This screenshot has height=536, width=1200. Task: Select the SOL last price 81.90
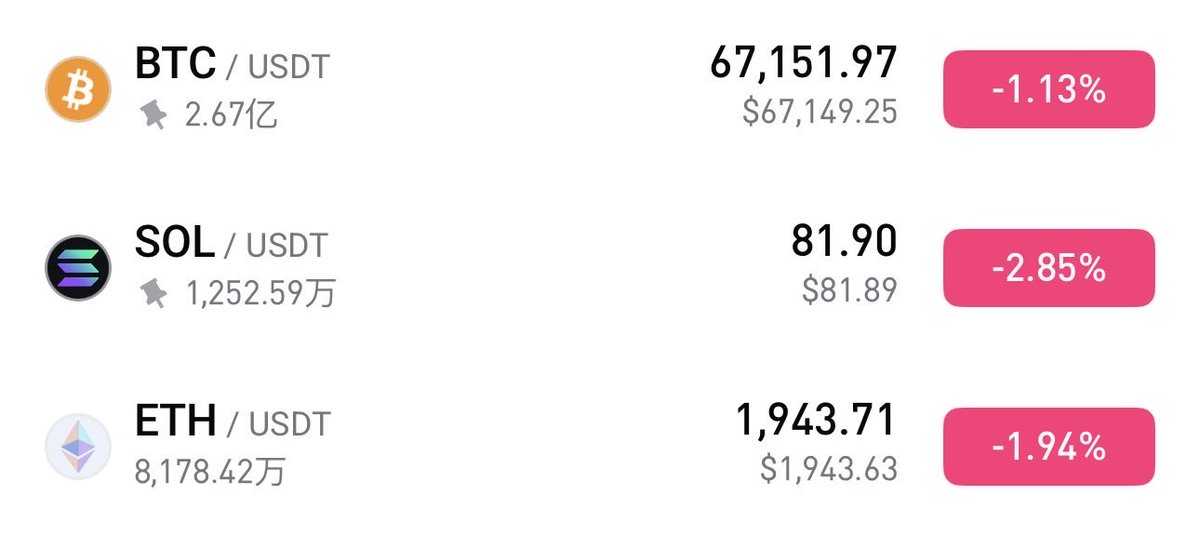tap(845, 242)
